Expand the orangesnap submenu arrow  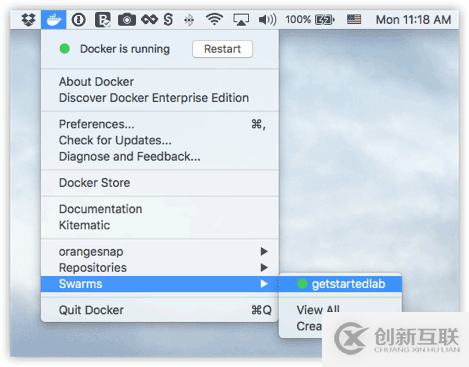click(264, 251)
